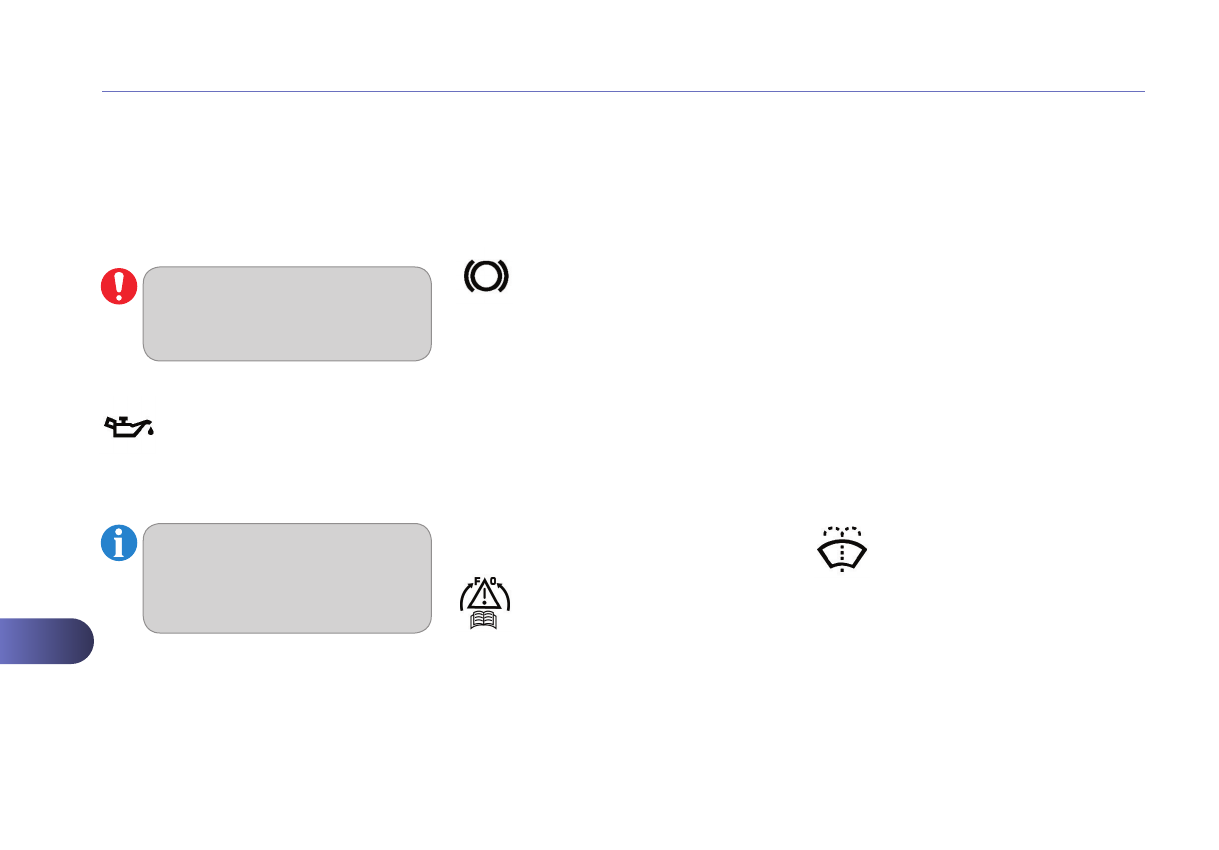Select the gray note box beside the info icon
This screenshot has width=1219, height=850.
coord(288,577)
